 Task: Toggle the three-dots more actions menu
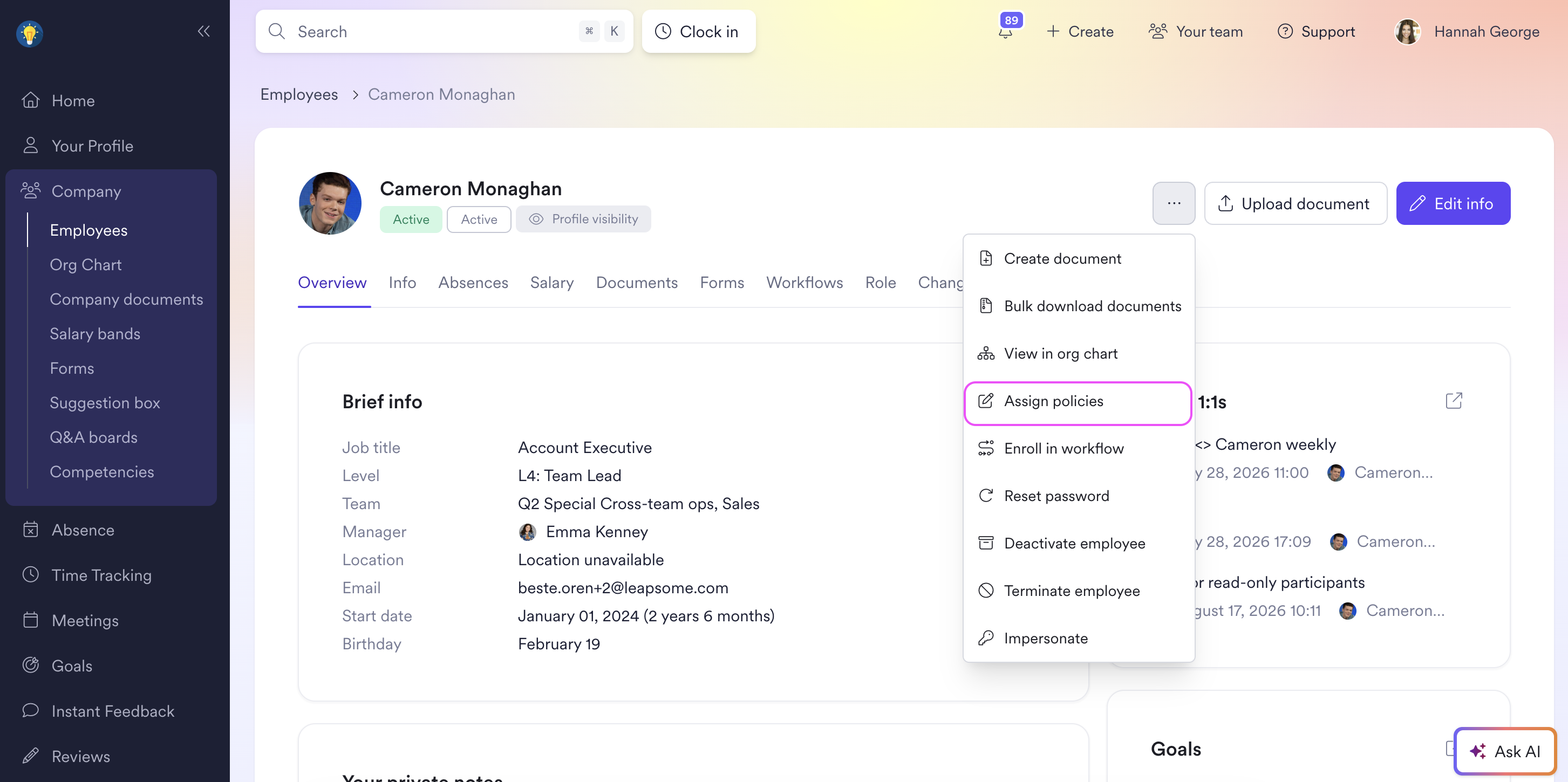coord(1174,203)
